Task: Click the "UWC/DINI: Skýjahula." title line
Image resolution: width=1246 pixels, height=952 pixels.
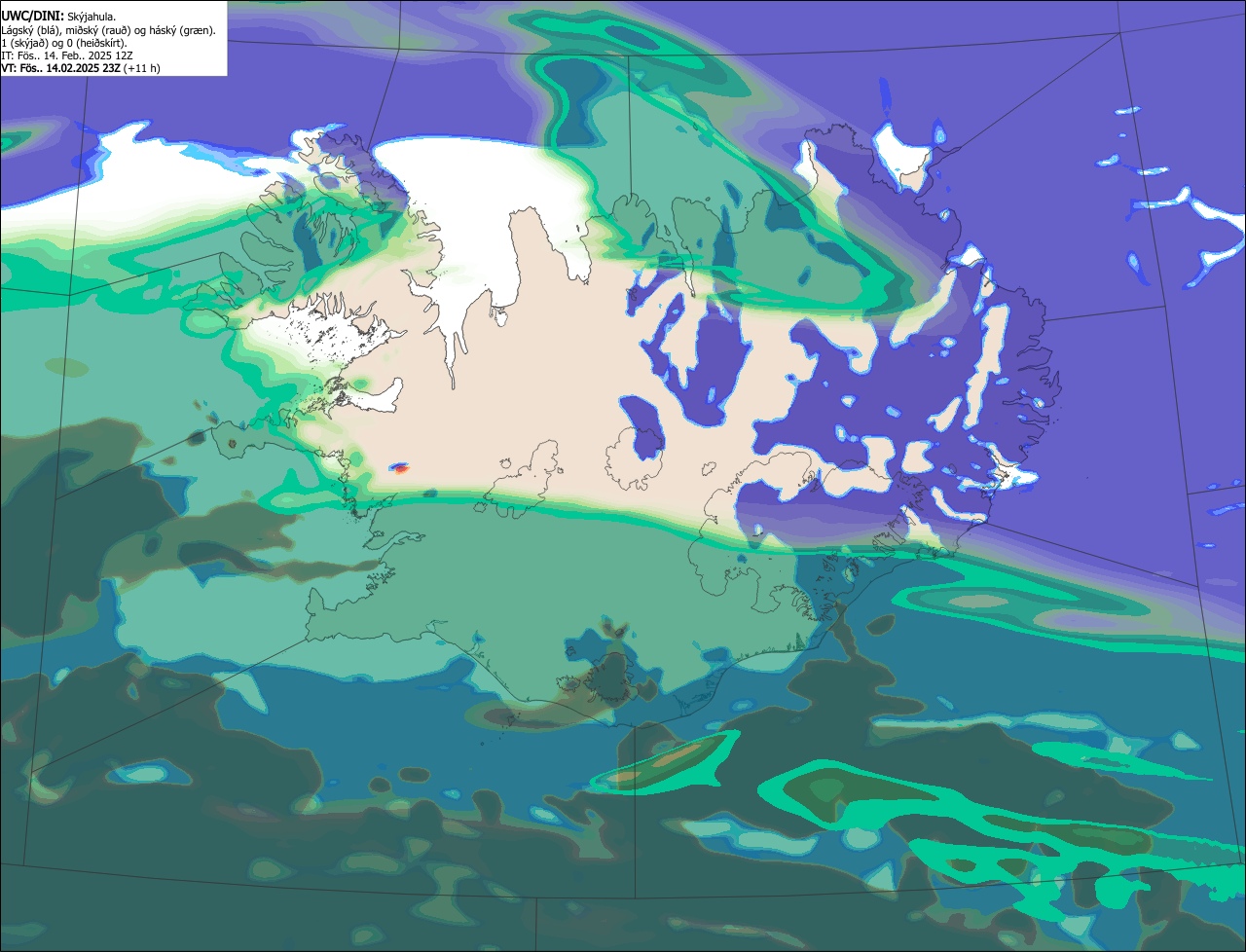Action: (58, 16)
